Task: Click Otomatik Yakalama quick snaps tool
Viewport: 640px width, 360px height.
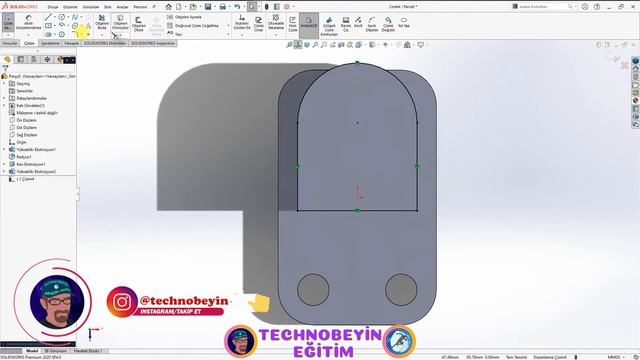Action: point(276,22)
